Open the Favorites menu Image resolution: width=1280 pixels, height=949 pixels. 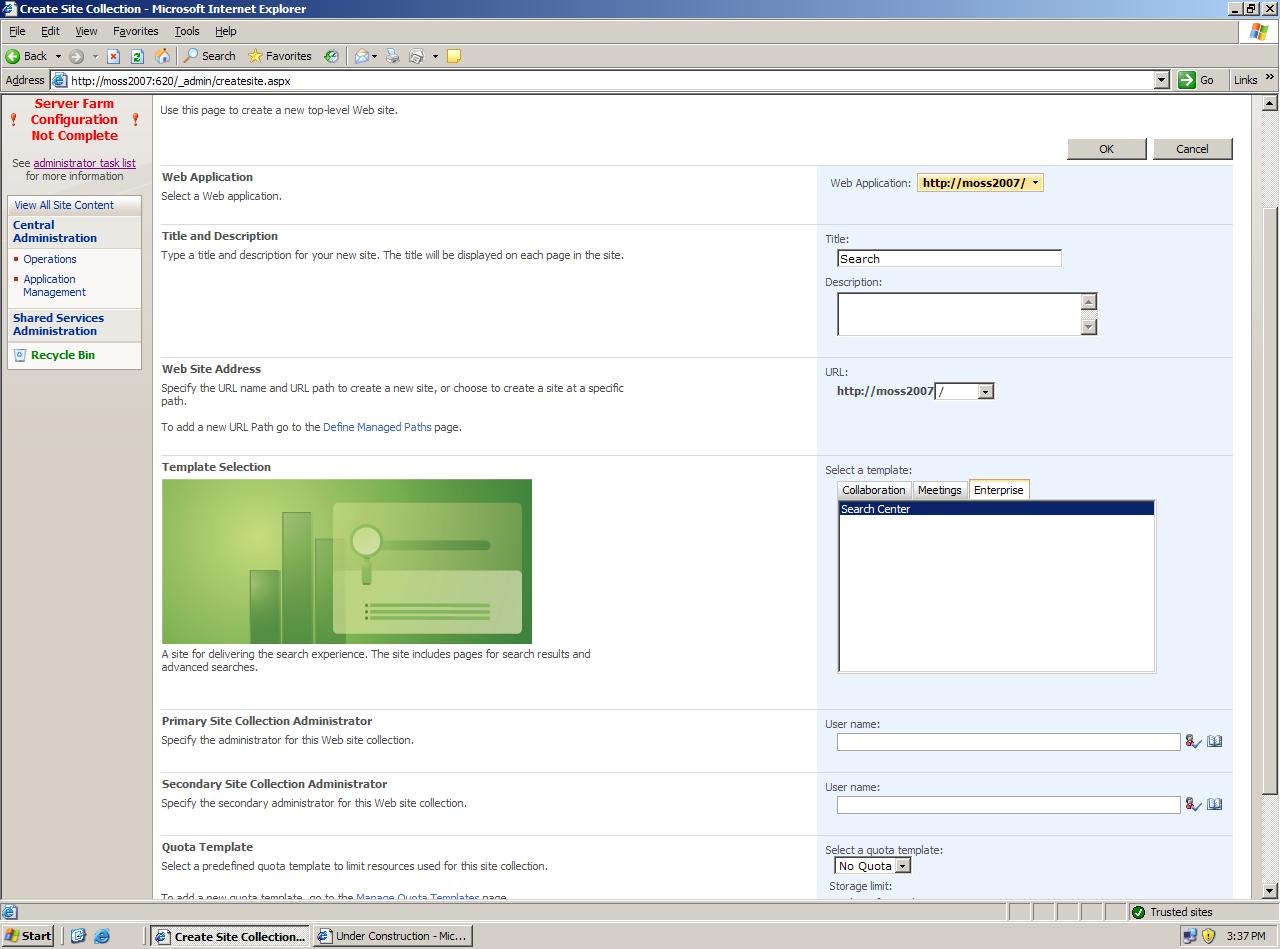point(135,31)
